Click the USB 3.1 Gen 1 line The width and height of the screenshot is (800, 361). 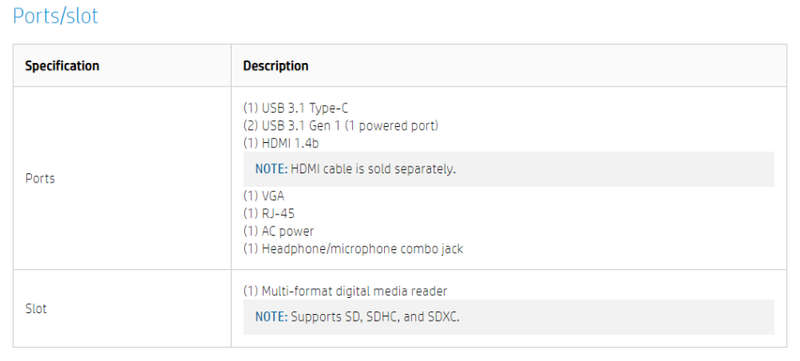[341, 125]
